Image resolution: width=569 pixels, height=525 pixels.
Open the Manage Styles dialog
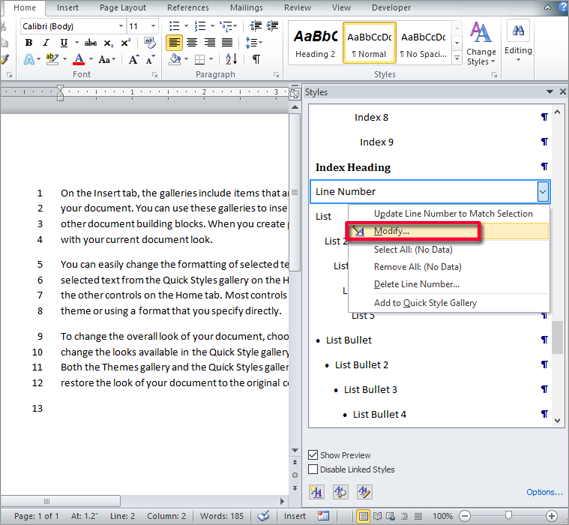pos(364,492)
